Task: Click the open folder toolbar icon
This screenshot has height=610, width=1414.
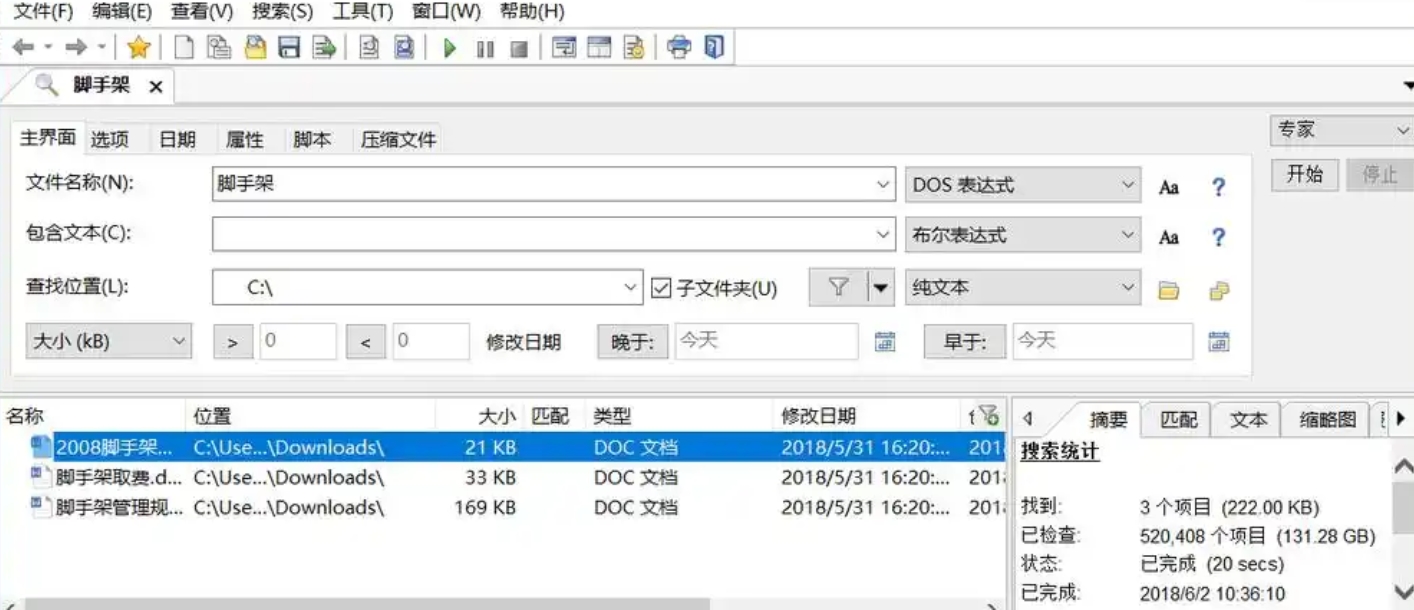Action: tap(255, 47)
